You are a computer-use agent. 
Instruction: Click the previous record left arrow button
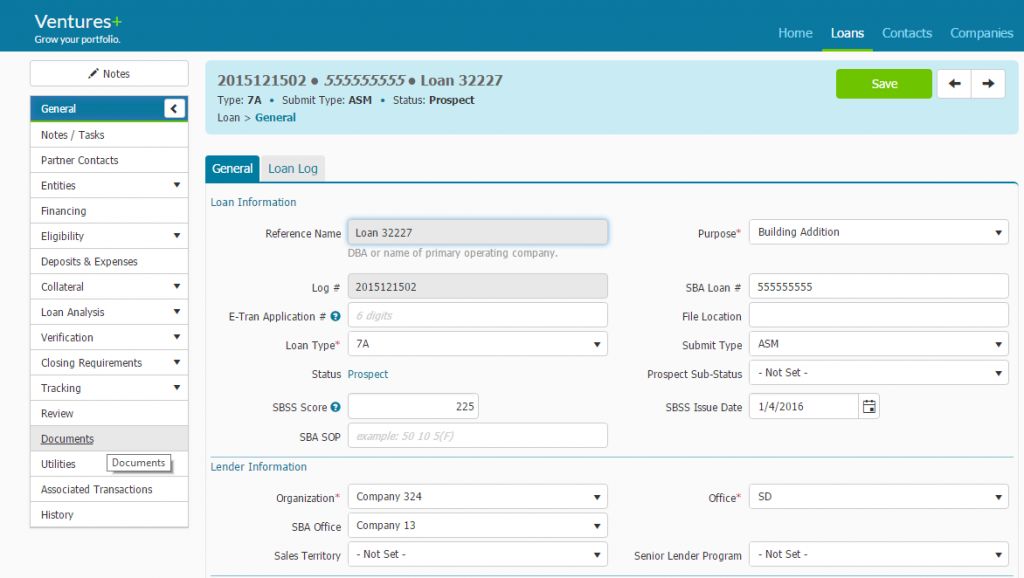pos(953,84)
